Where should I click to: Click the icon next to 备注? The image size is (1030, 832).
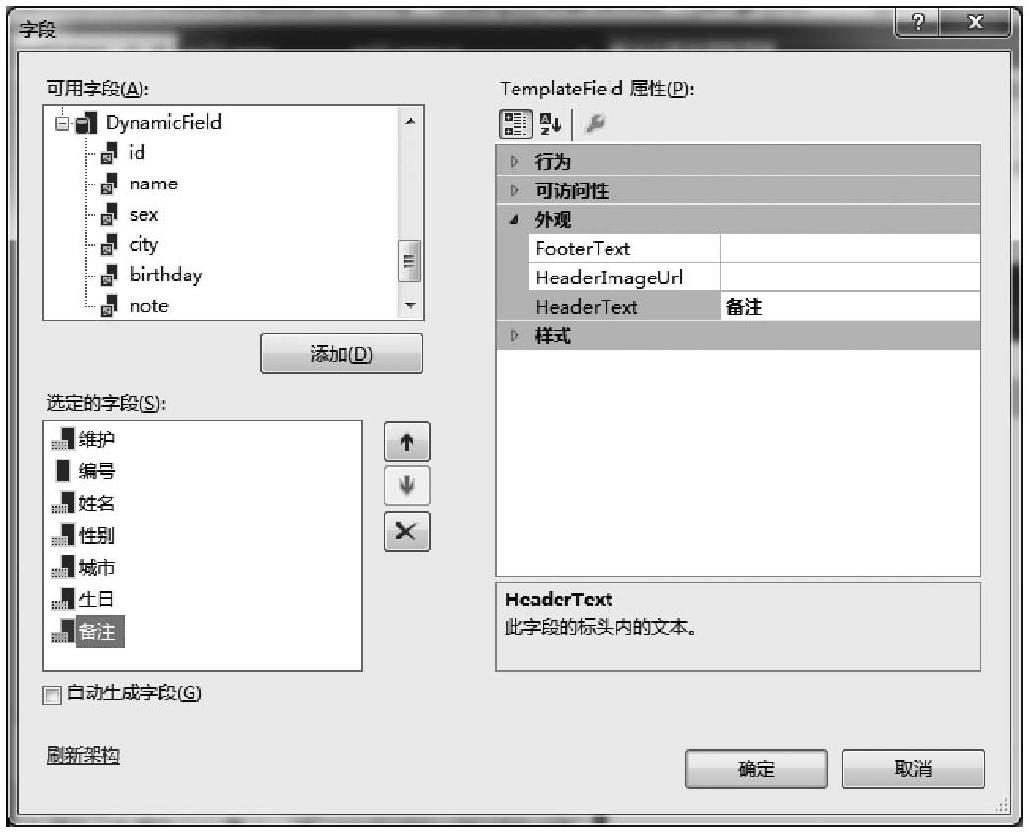(63, 631)
